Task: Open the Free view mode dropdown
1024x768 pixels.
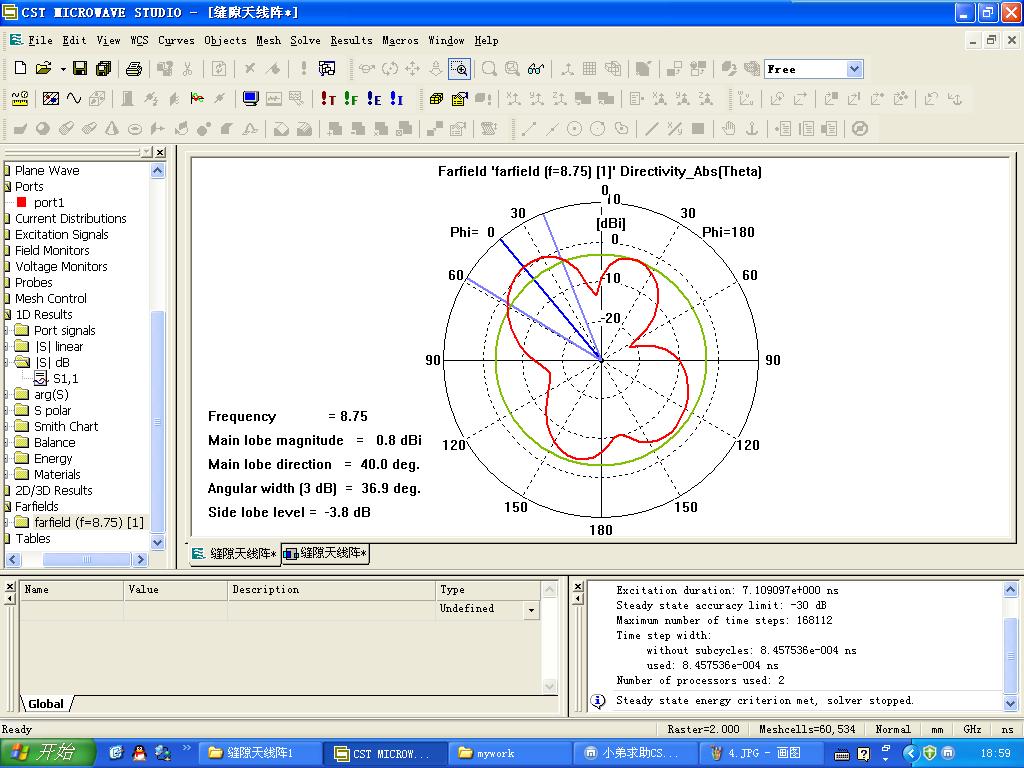Action: point(854,69)
